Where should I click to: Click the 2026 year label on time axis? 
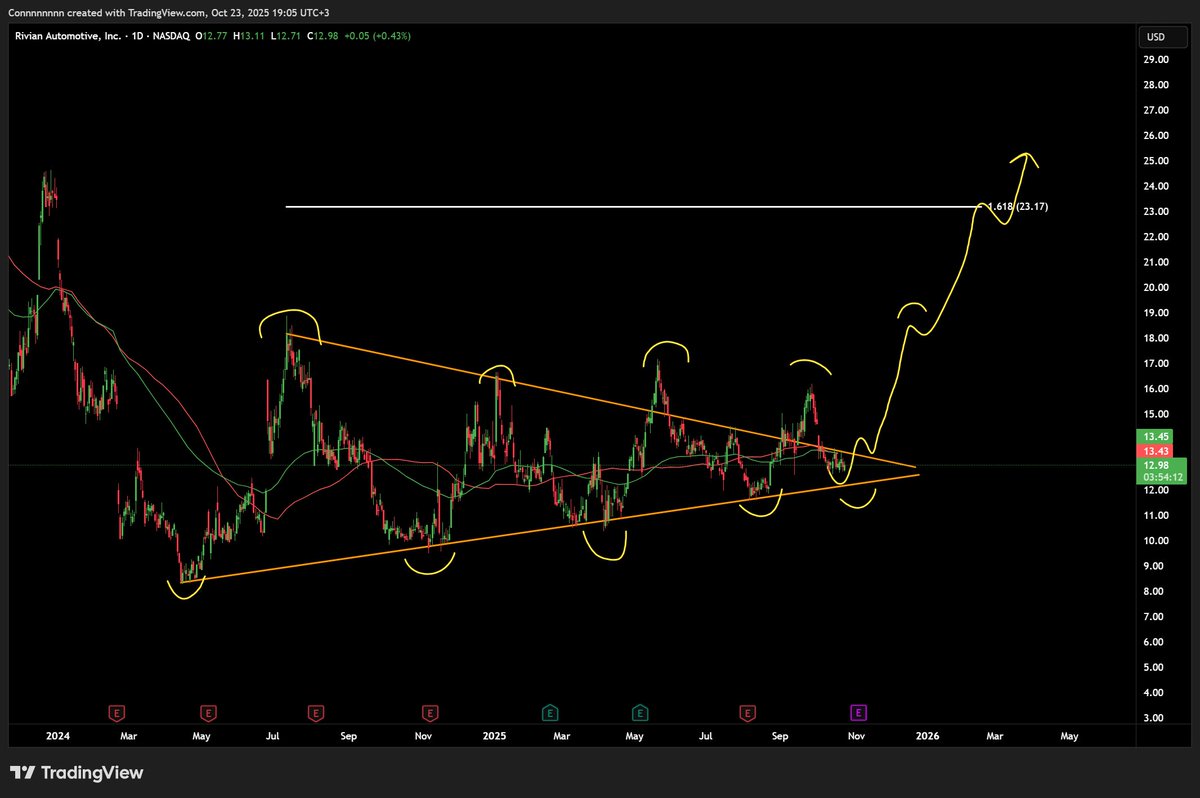pyautogui.click(x=927, y=736)
